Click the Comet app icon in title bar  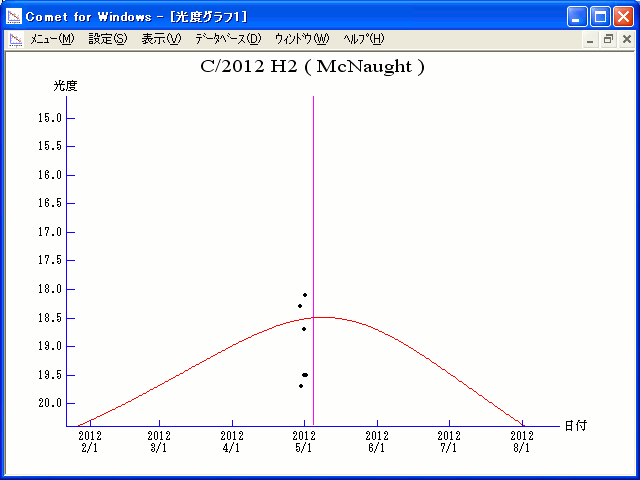(x=14, y=17)
